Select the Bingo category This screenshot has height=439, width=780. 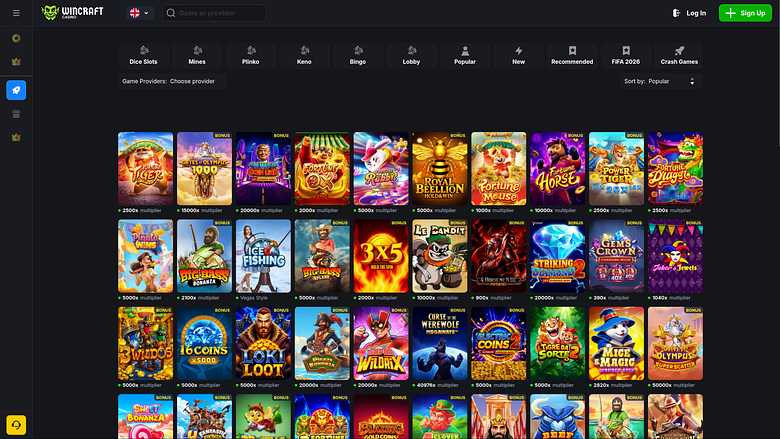[x=358, y=55]
